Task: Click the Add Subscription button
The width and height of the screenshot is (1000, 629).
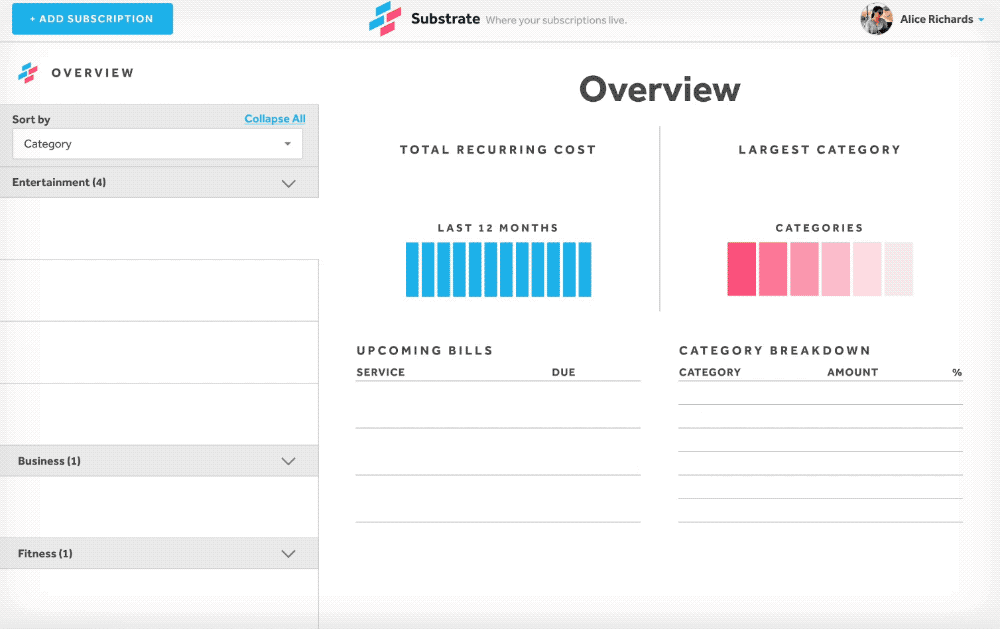Action: (92, 19)
